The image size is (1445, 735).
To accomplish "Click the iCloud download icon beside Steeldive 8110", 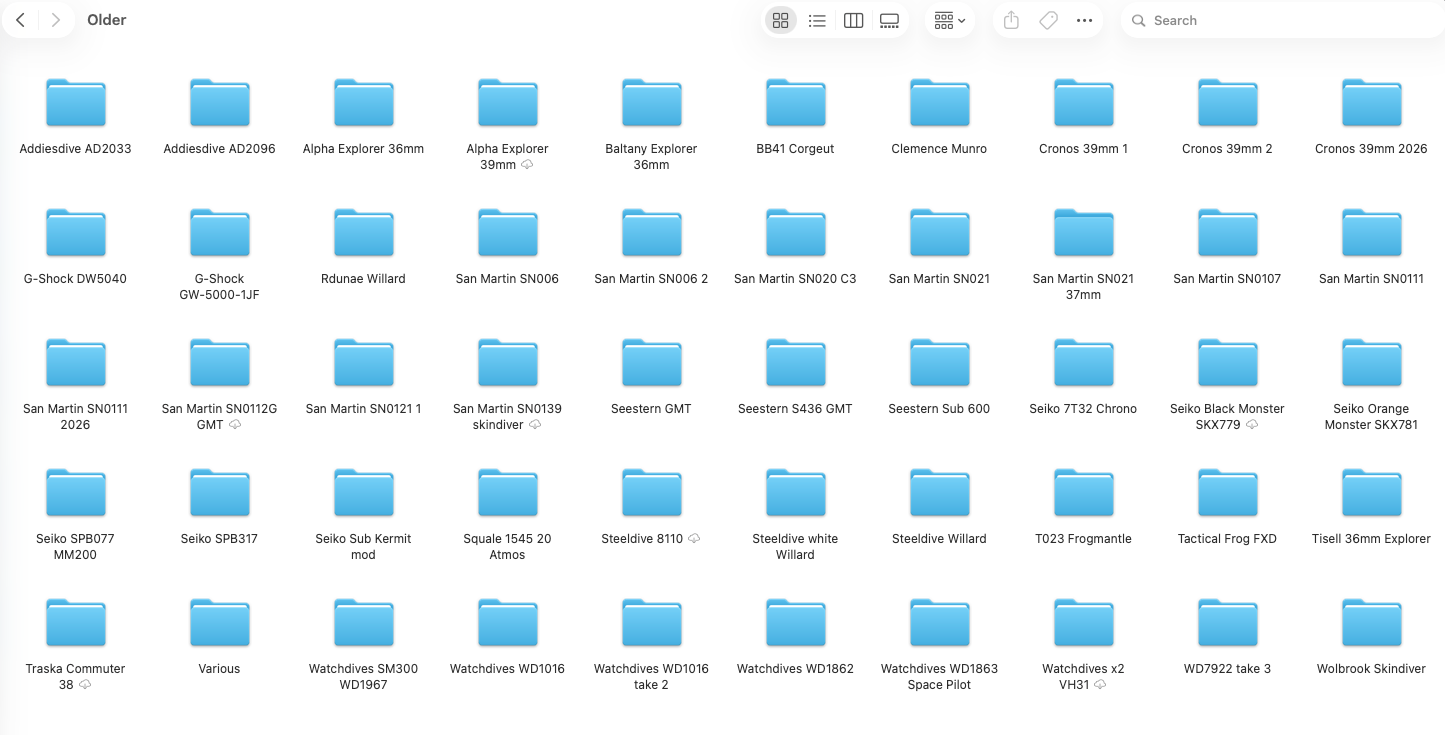I will (x=695, y=539).
